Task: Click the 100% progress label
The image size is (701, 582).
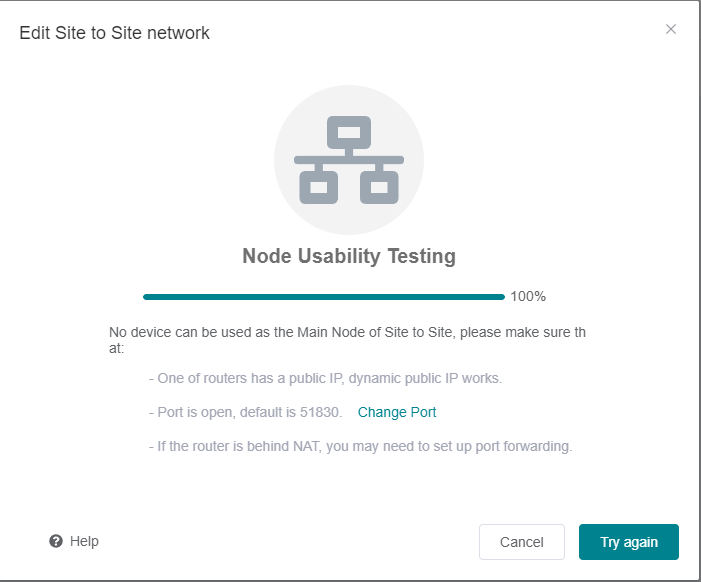Action: [528, 296]
